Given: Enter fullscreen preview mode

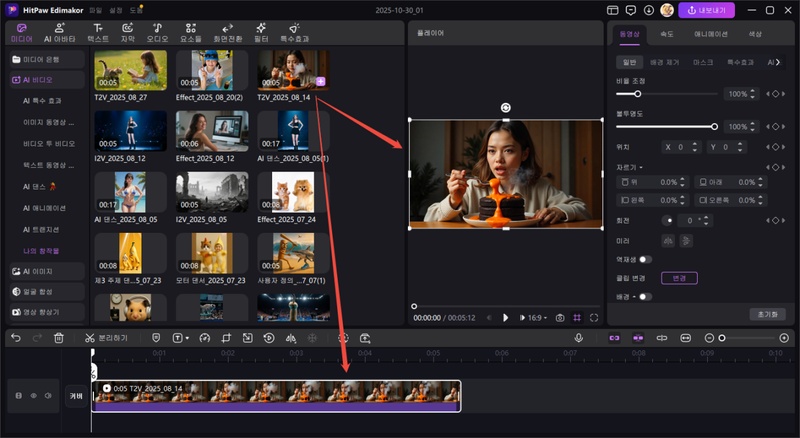Looking at the screenshot, I should 594,317.
